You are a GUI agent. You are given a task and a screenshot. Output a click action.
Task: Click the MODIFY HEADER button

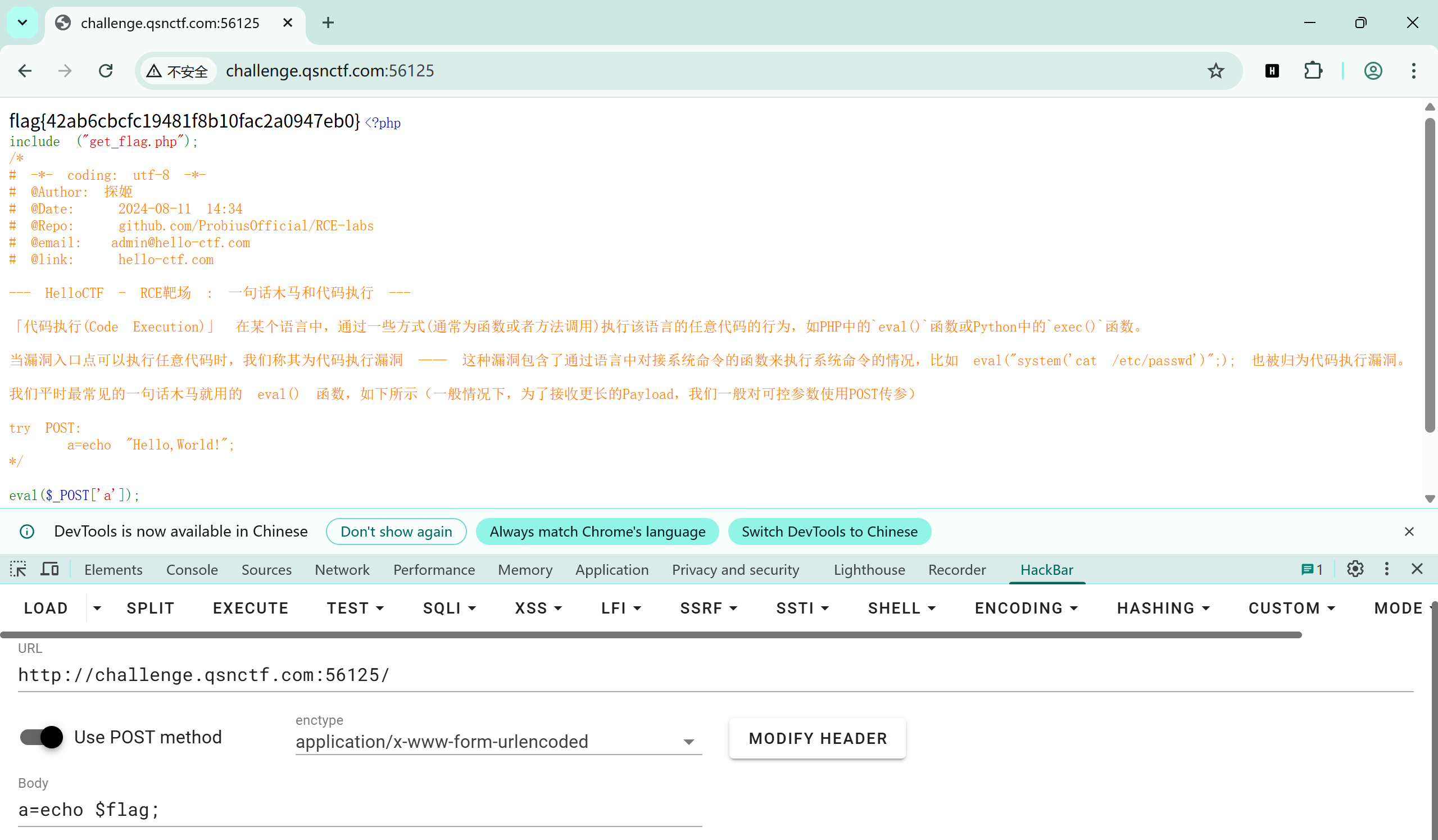[x=817, y=738]
